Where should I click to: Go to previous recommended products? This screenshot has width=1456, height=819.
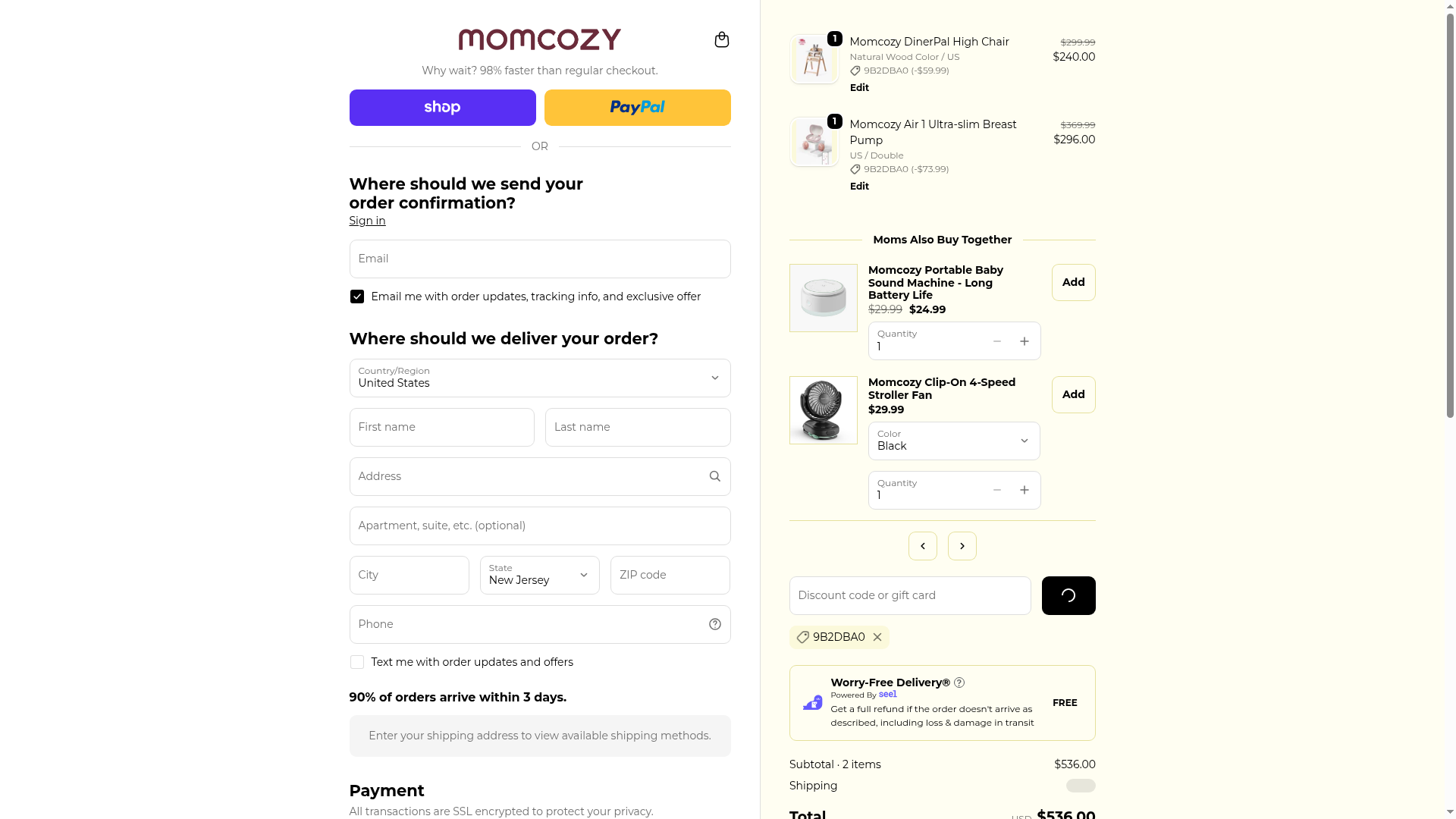coord(922,546)
